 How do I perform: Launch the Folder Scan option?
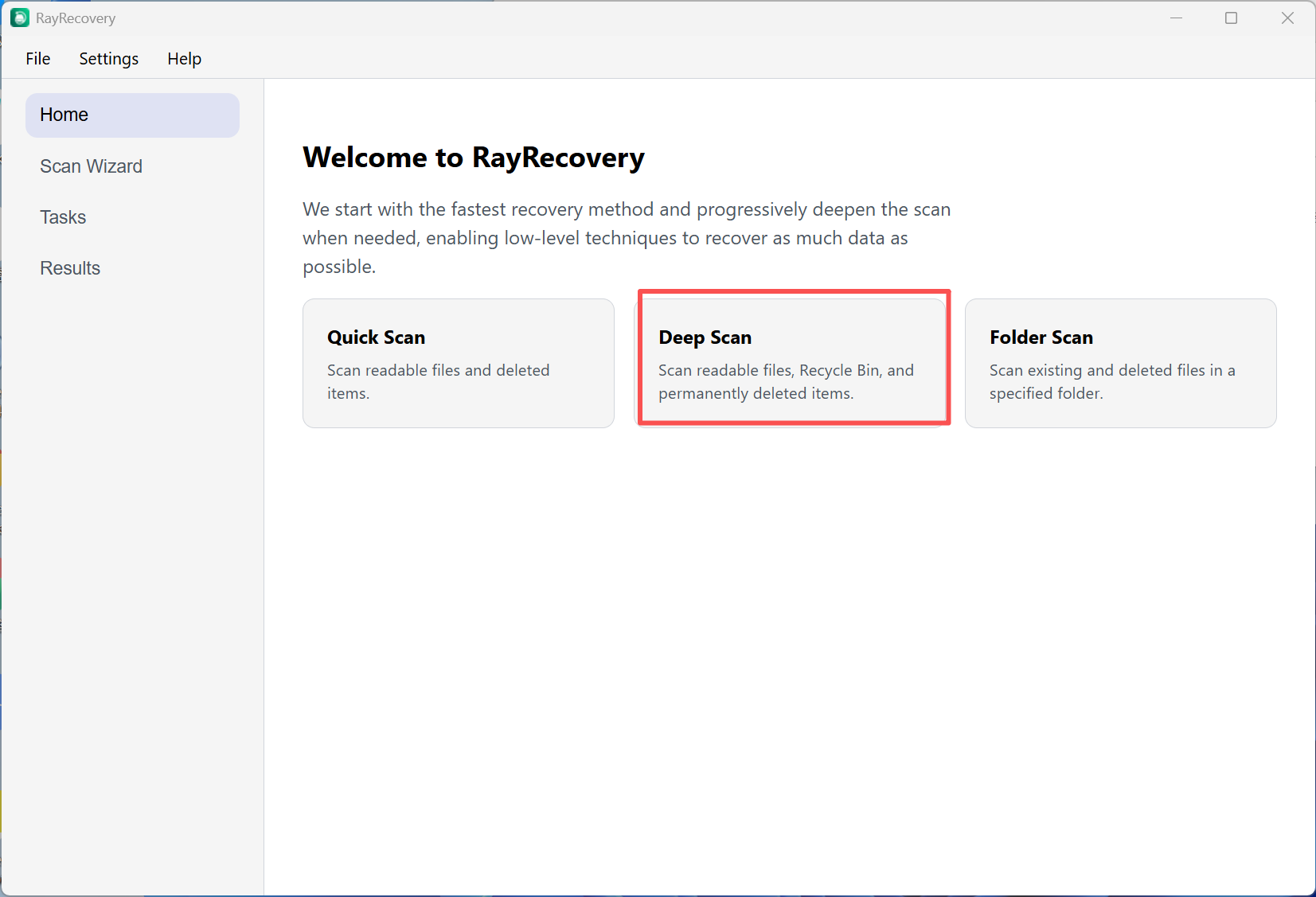pos(1121,363)
